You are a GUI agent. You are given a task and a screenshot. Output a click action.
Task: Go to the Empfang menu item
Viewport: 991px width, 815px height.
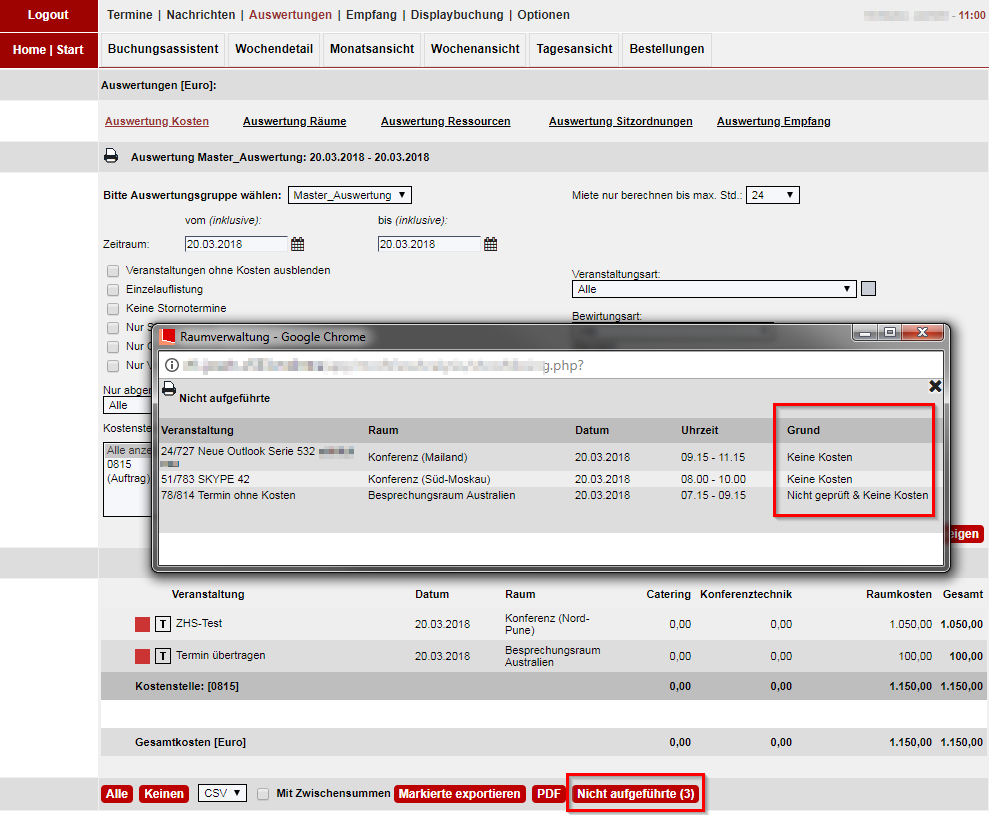[x=372, y=15]
